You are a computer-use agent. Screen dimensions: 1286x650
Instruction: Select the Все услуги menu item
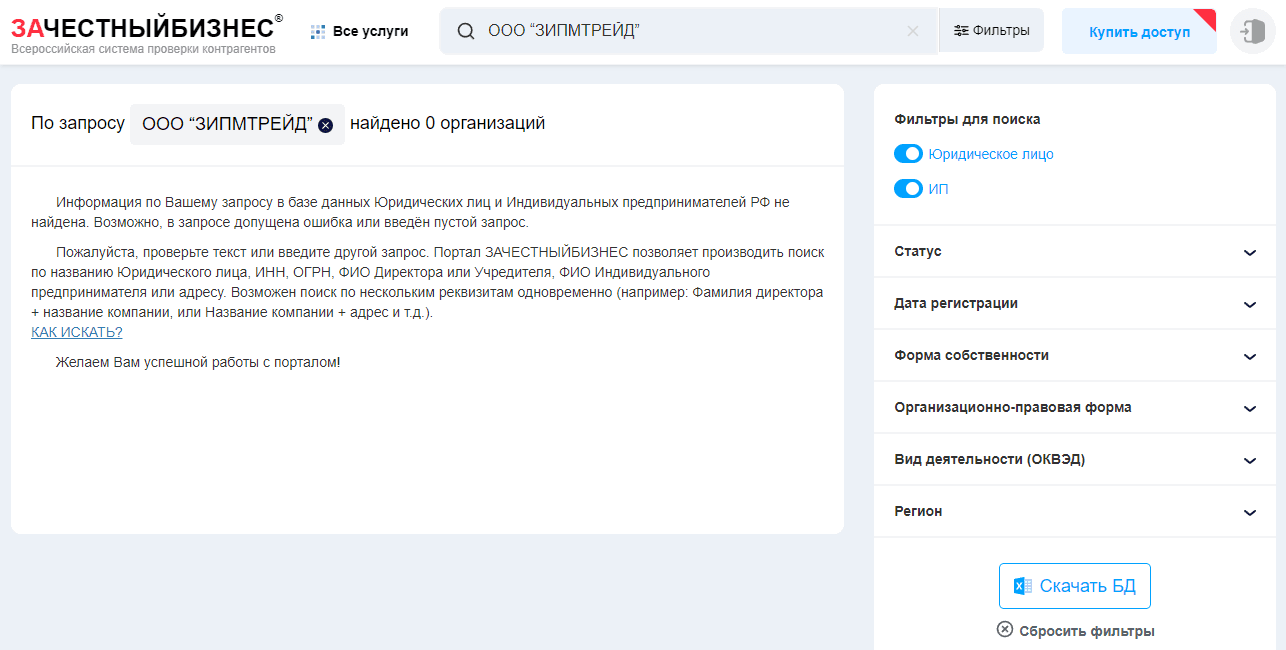pyautogui.click(x=370, y=31)
